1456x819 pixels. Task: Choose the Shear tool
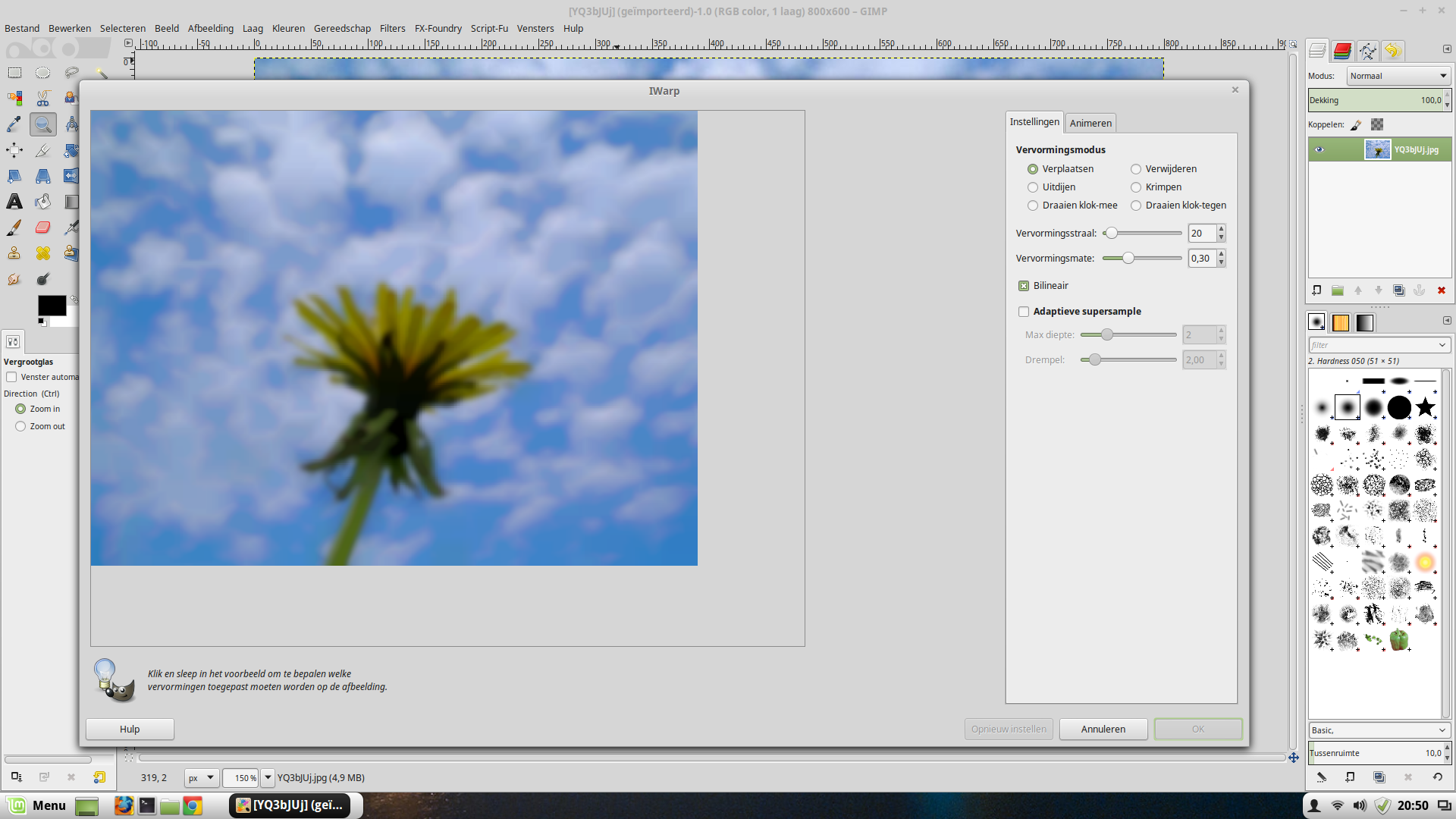click(14, 176)
